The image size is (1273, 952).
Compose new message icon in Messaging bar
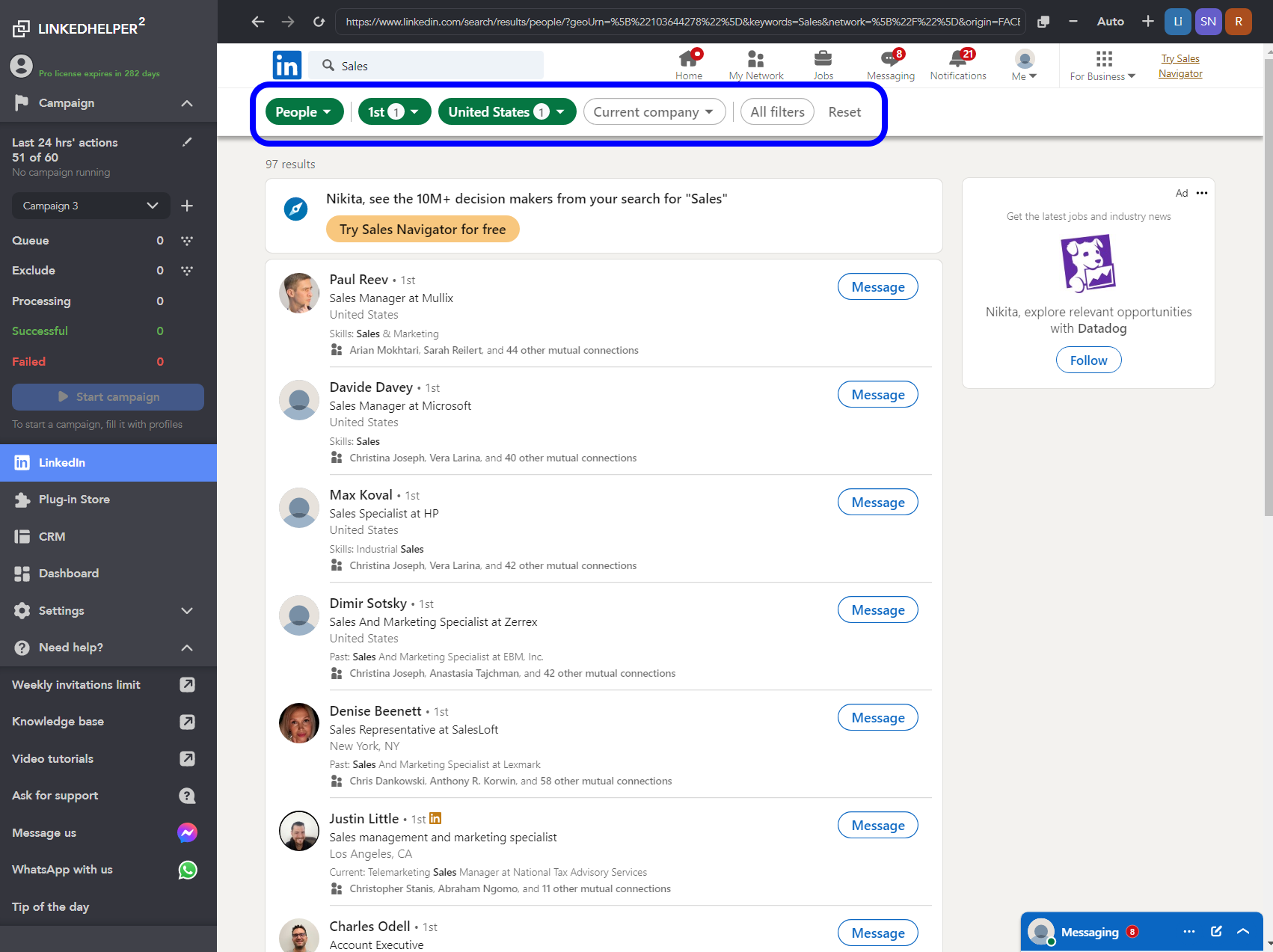(x=1216, y=931)
